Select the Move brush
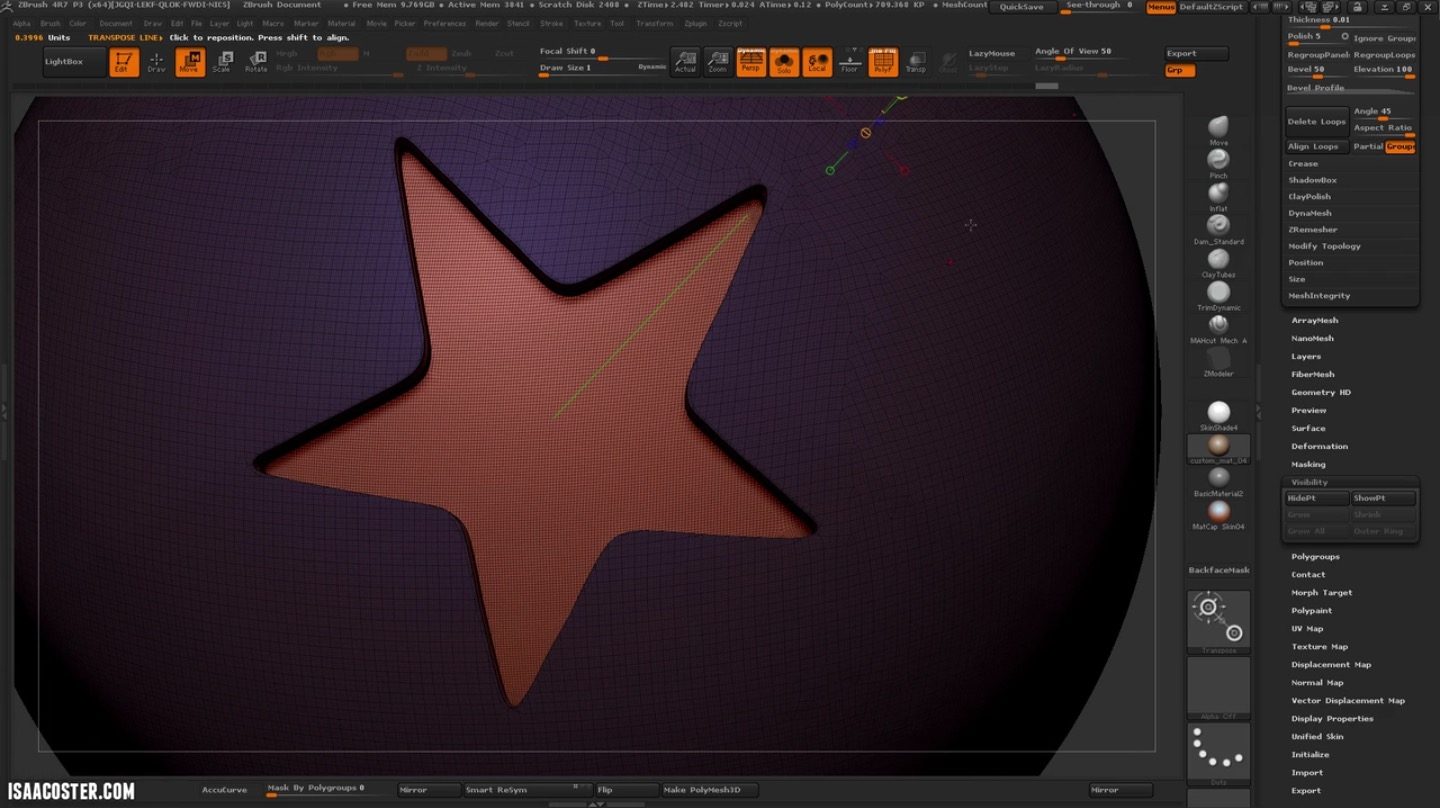Image resolution: width=1440 pixels, height=808 pixels. (x=1218, y=130)
